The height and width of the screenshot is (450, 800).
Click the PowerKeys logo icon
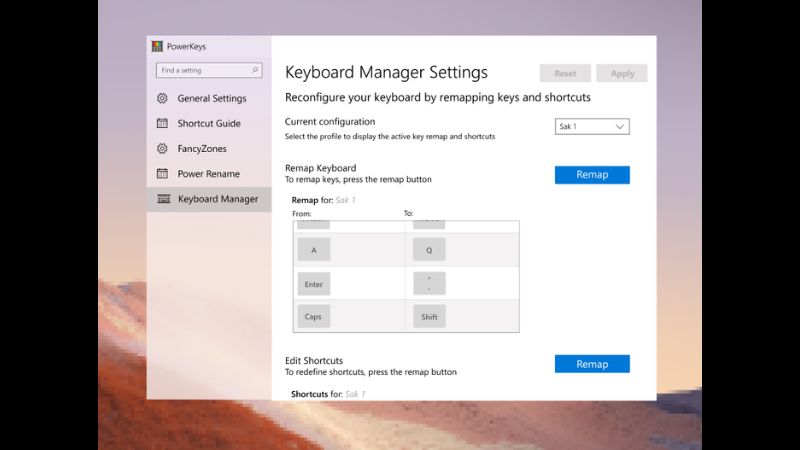(157, 46)
